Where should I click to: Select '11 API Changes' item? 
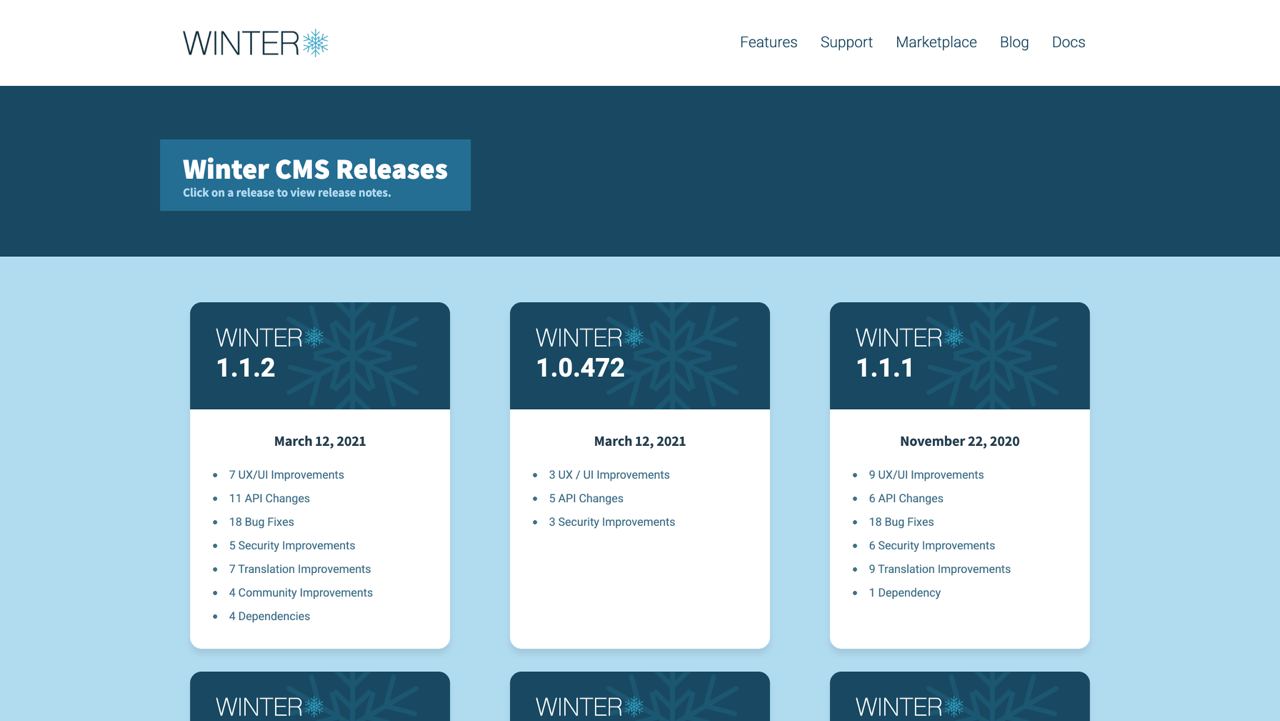269,498
